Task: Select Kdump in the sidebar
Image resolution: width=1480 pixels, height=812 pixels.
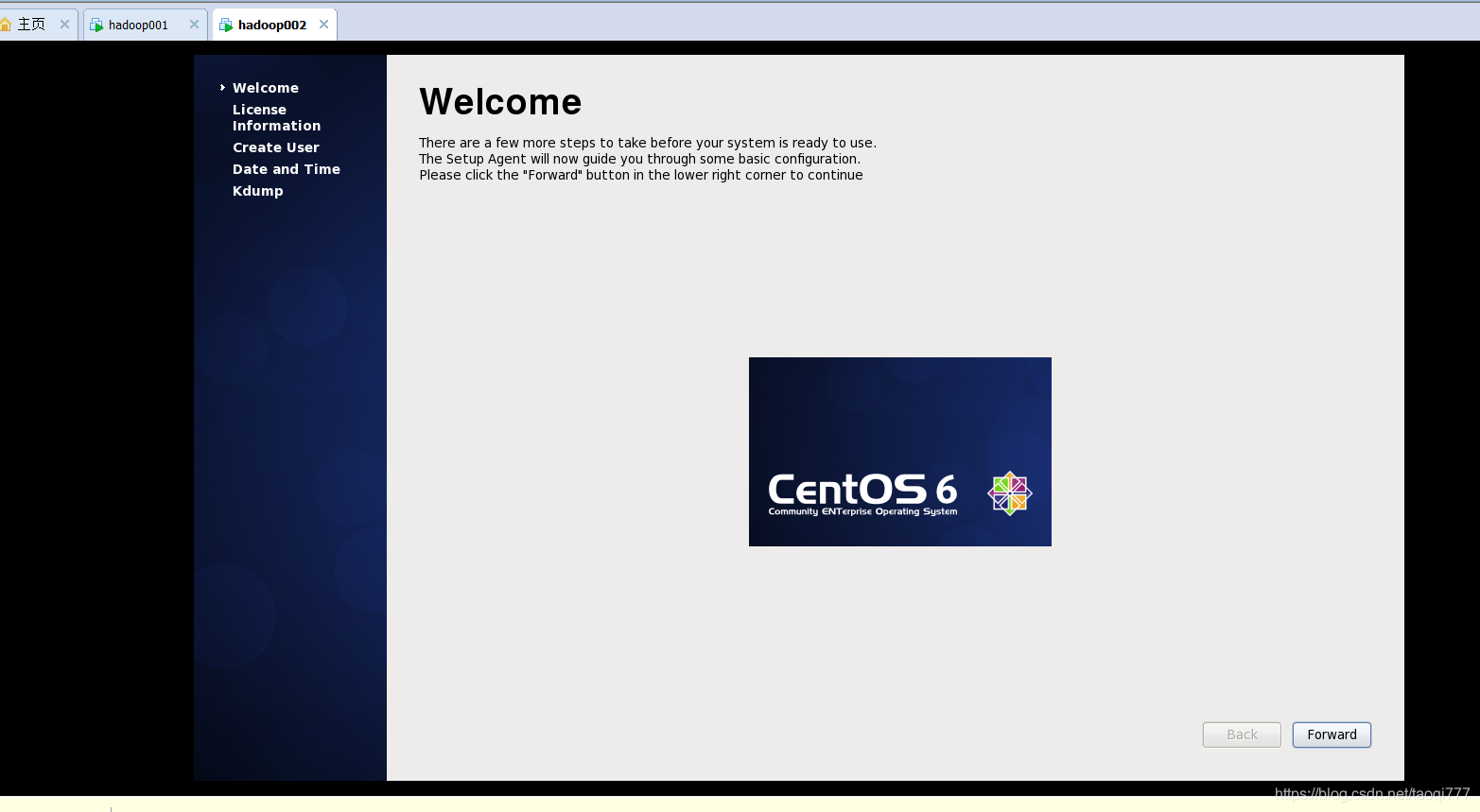Action: point(258,191)
